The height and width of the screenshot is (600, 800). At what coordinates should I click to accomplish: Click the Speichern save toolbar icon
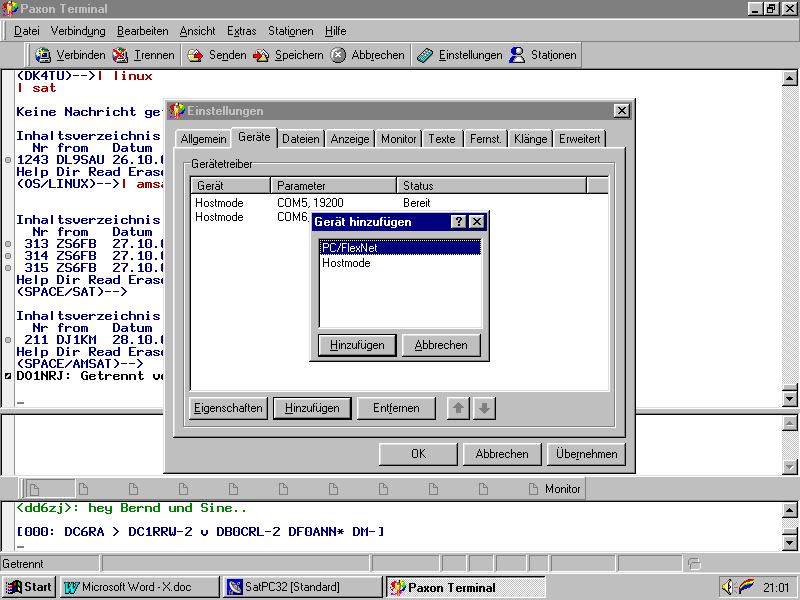tap(261, 55)
